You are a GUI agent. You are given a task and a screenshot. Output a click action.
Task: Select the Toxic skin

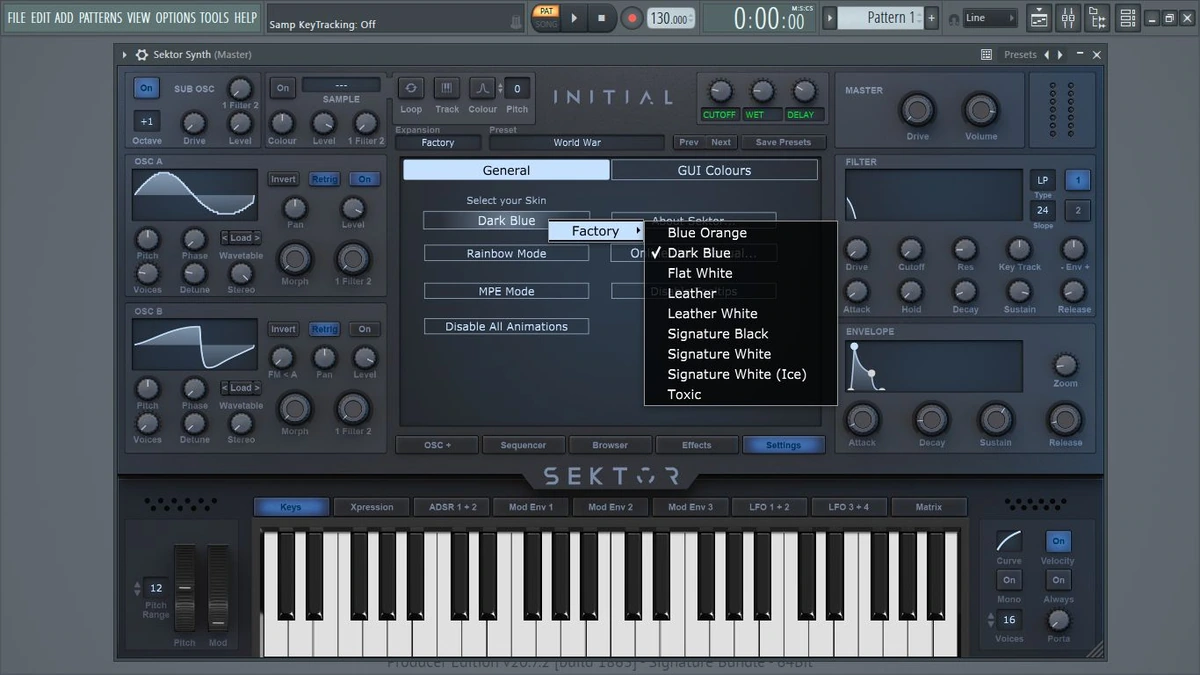(740, 394)
